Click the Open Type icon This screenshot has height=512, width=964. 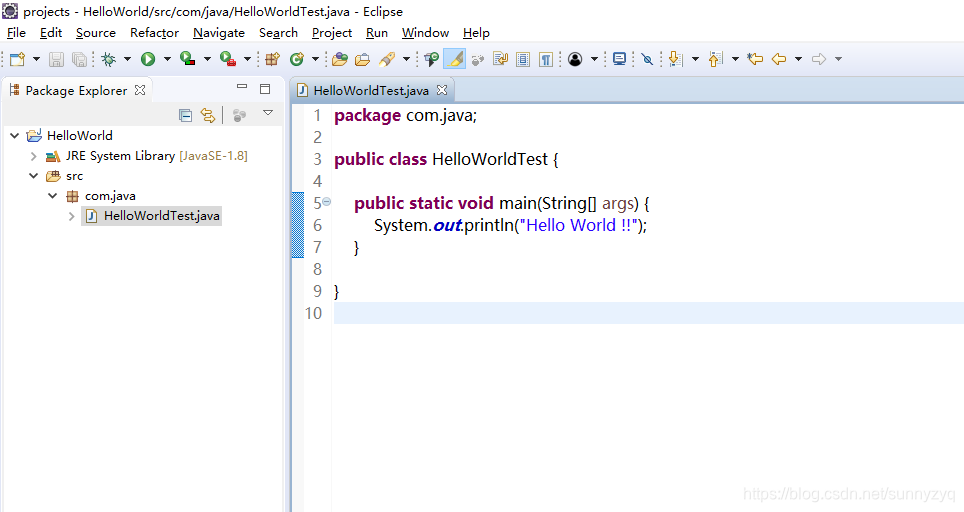[x=340, y=59]
